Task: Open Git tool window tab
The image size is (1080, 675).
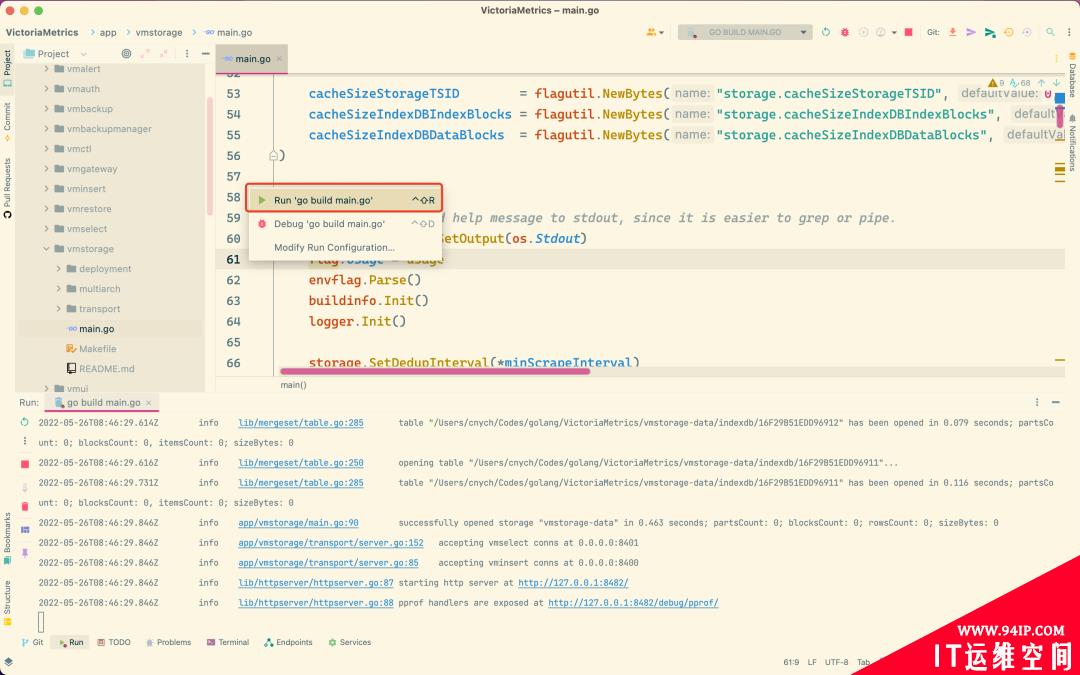Action: [32, 642]
